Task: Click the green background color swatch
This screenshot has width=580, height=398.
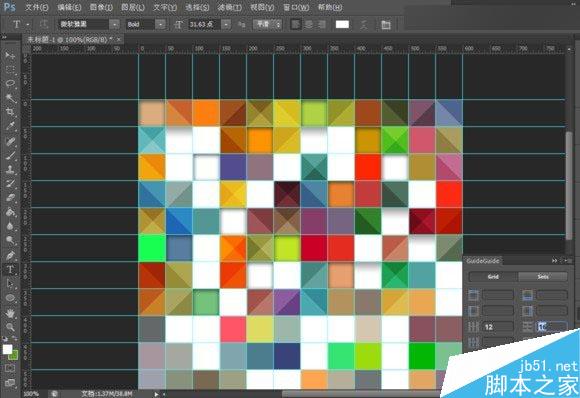Action: (14, 357)
